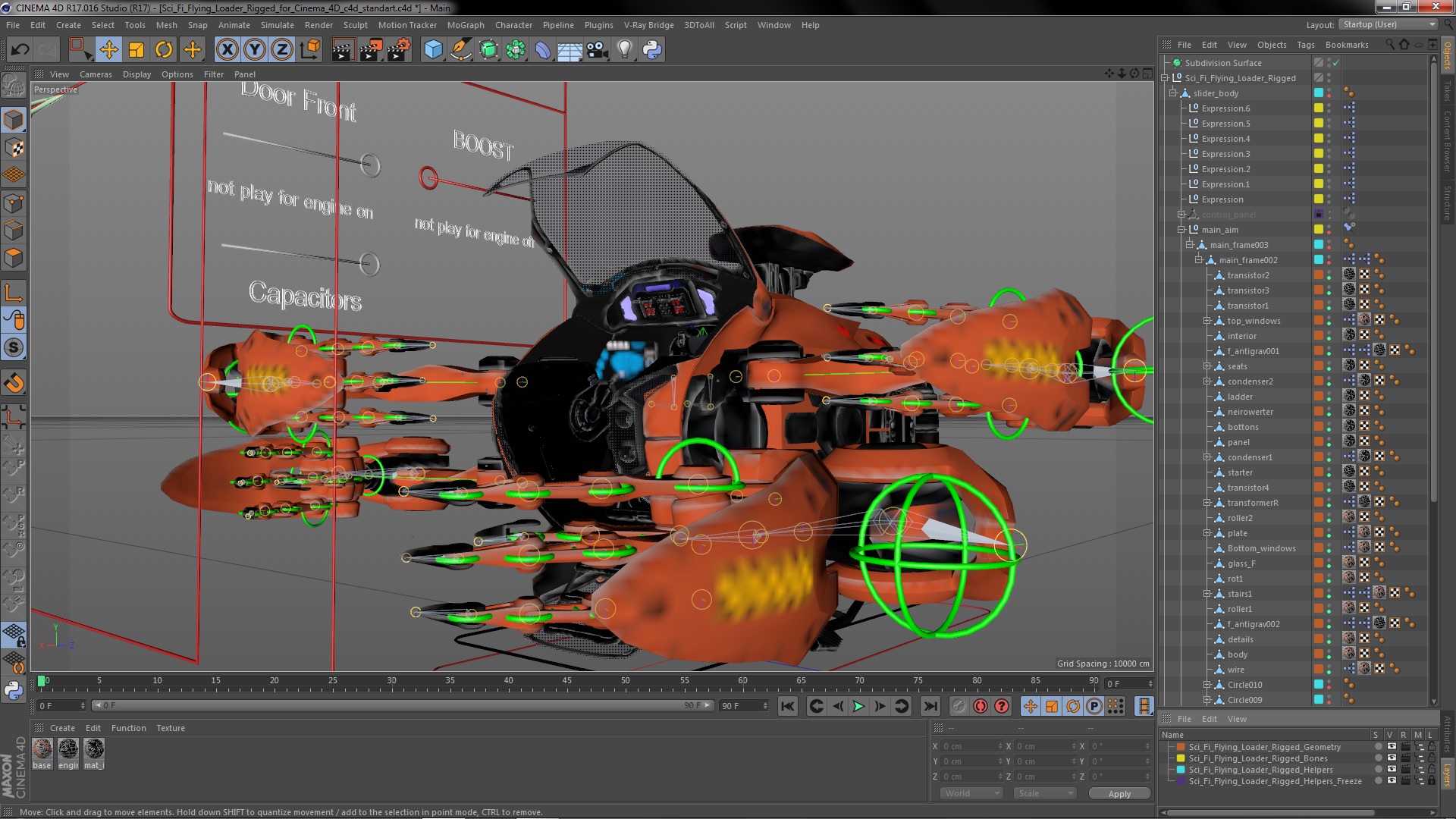This screenshot has width=1456, height=819.
Task: Toggle visibility of Rigged_Bones layer
Action: point(1392,758)
